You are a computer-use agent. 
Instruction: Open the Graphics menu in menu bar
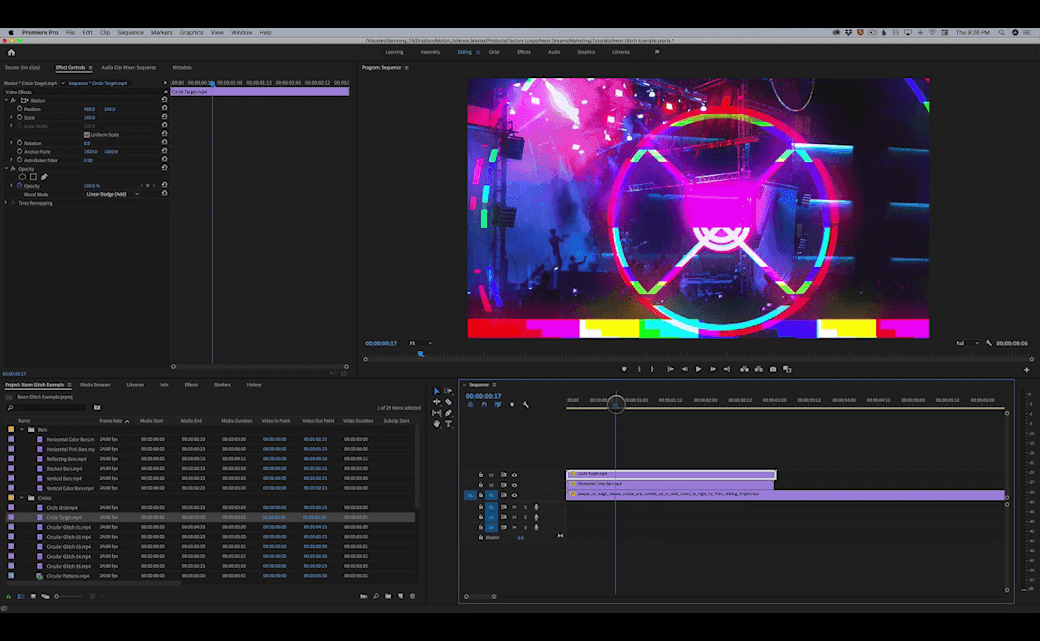click(191, 33)
